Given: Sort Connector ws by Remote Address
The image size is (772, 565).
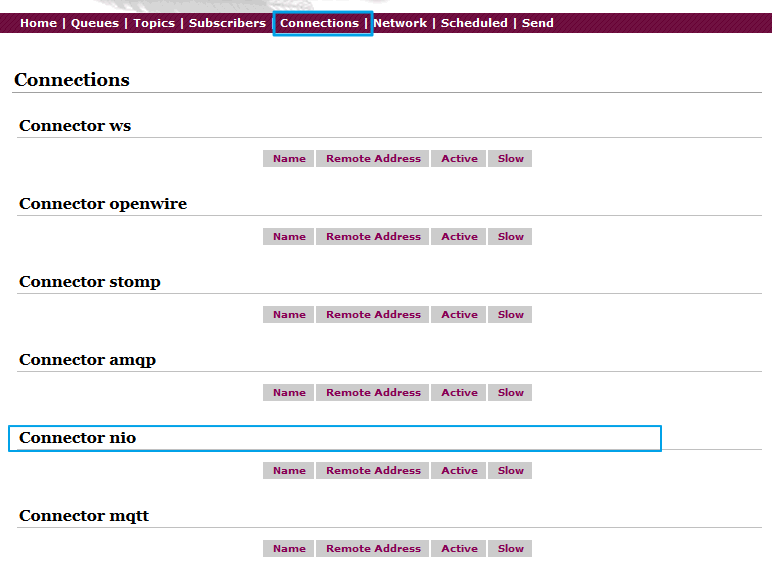Looking at the screenshot, I should (373, 158).
